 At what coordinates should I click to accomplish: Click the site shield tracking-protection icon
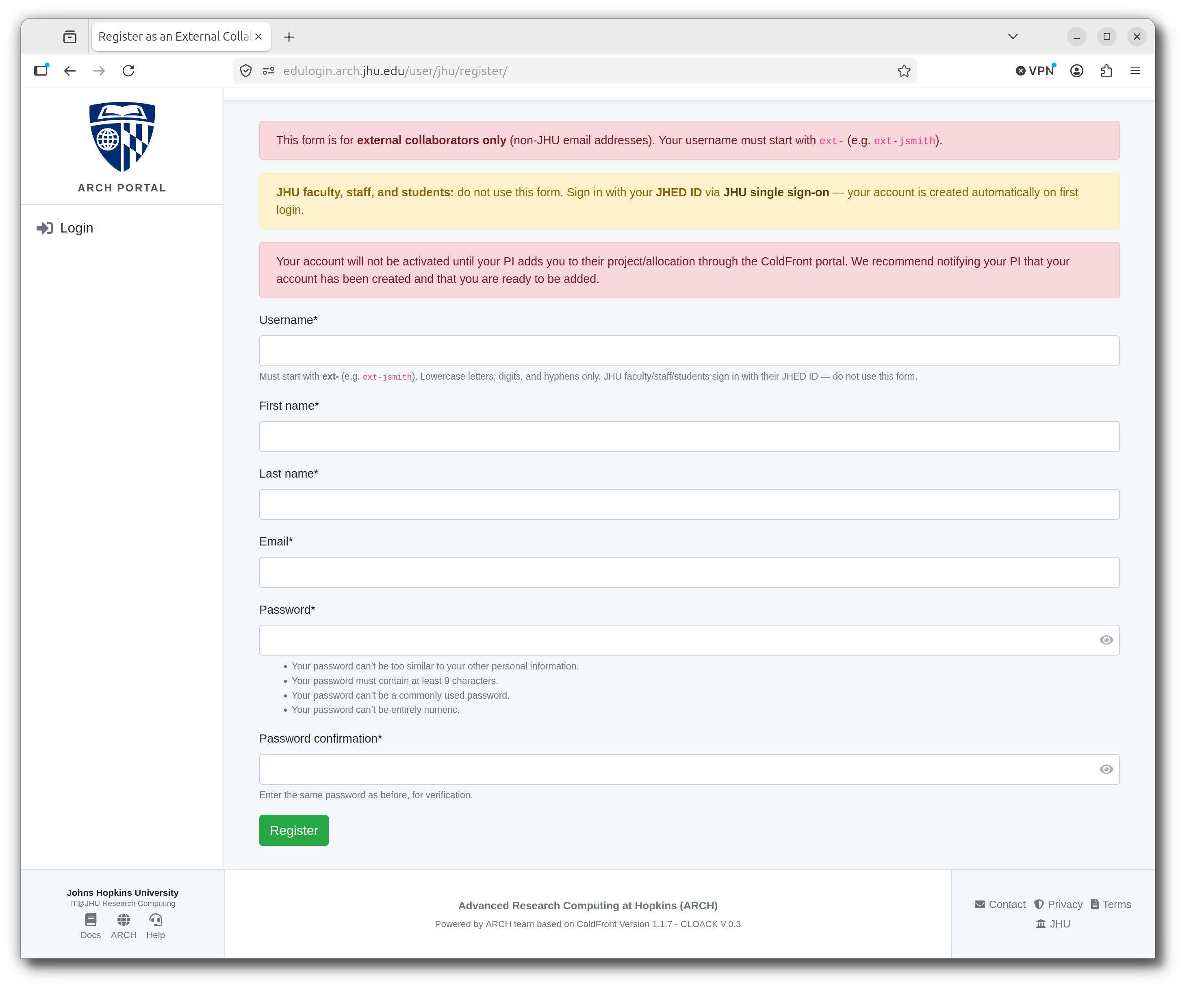pos(246,71)
